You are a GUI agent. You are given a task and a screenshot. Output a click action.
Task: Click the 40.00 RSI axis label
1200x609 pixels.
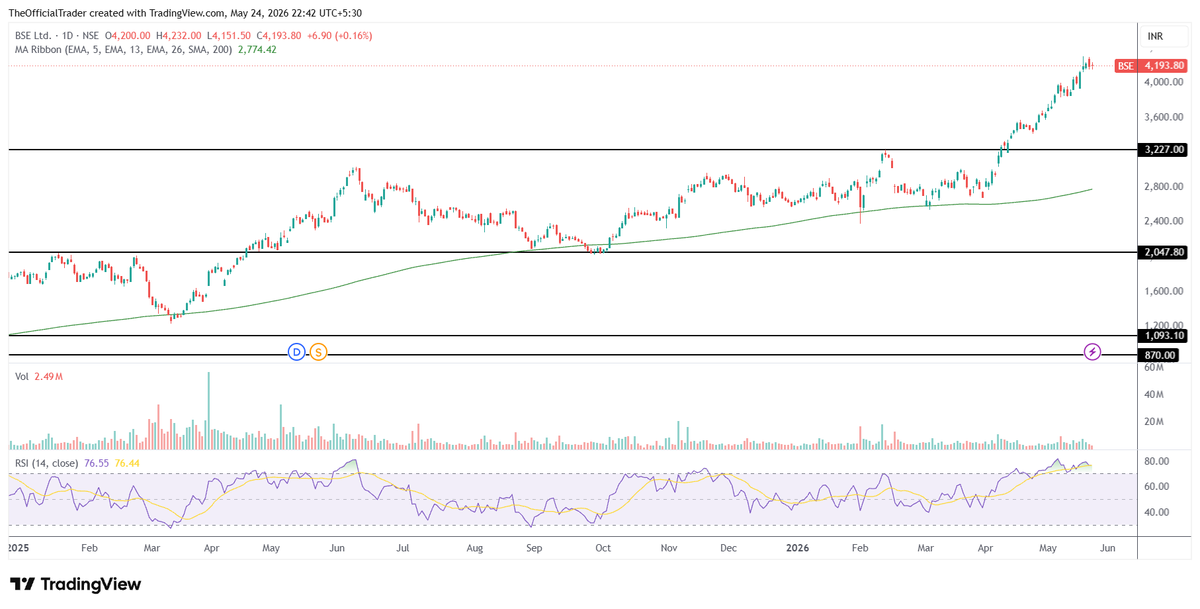[1157, 512]
